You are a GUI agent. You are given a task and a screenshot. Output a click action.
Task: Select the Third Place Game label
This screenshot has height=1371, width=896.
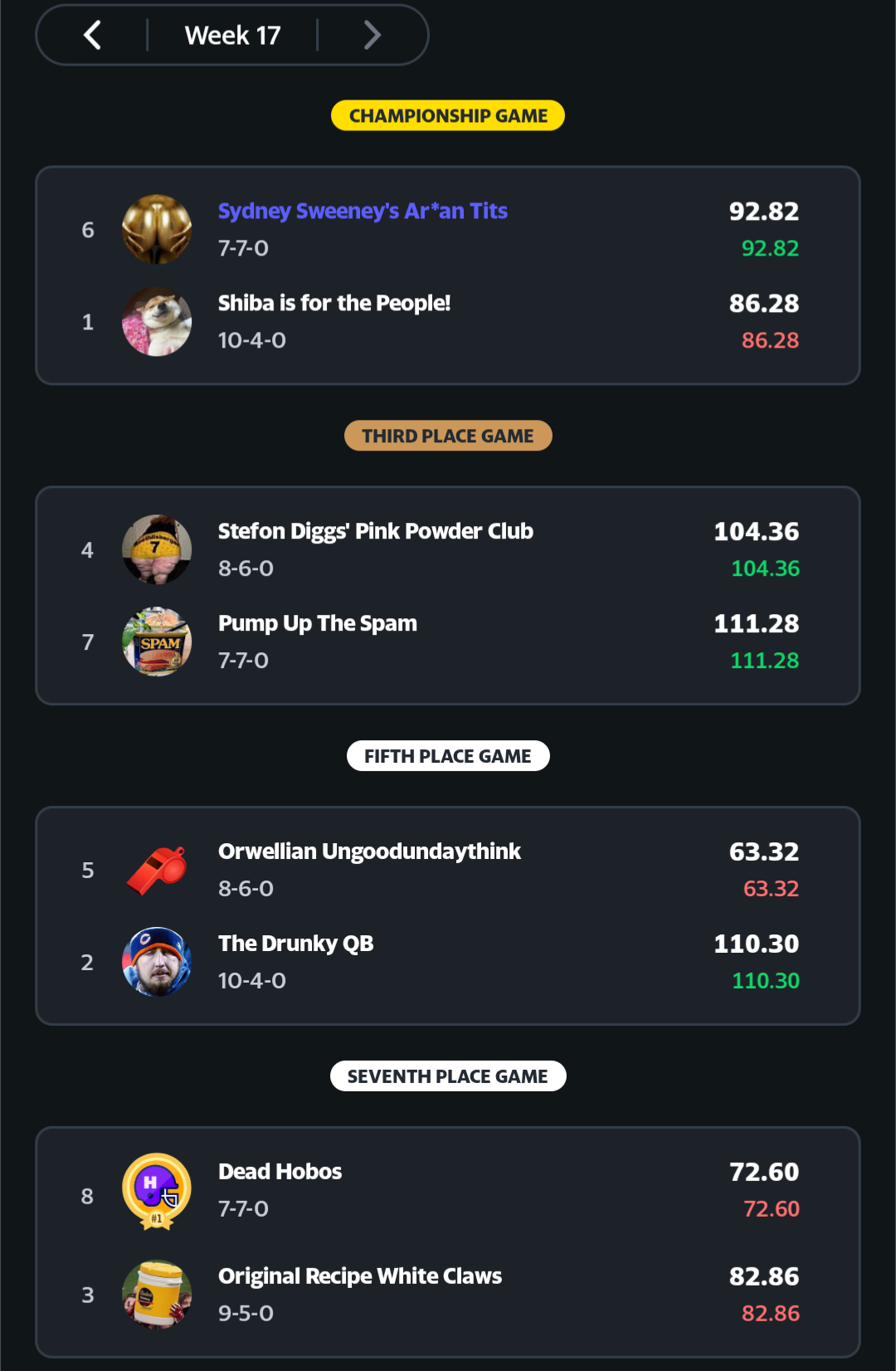coord(448,436)
